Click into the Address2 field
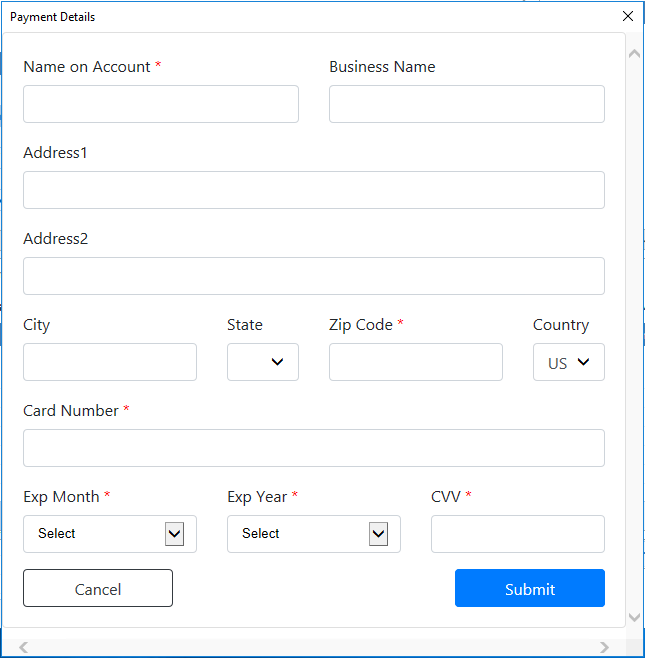This screenshot has height=658, width=645. [314, 276]
